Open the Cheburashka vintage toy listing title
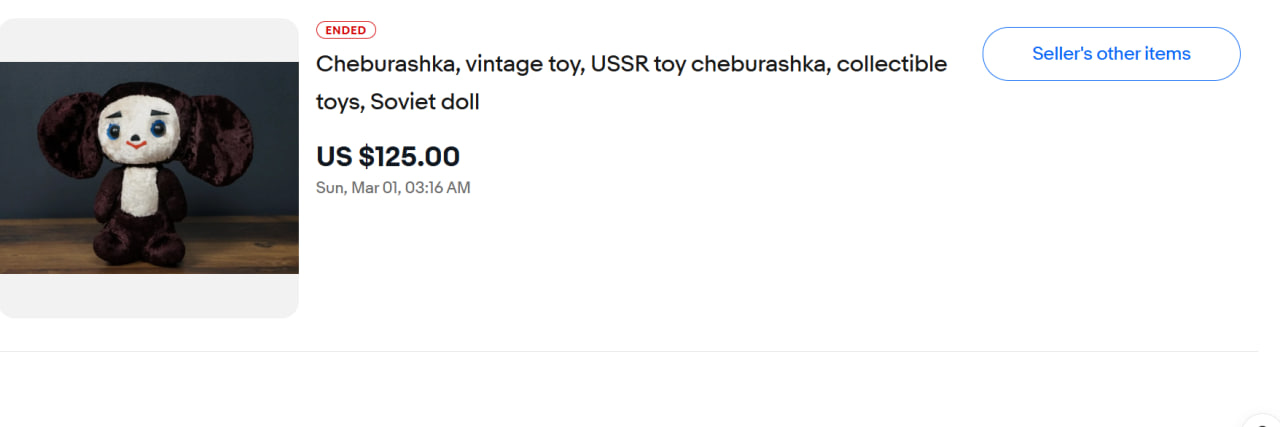The width and height of the screenshot is (1280, 427). [631, 82]
